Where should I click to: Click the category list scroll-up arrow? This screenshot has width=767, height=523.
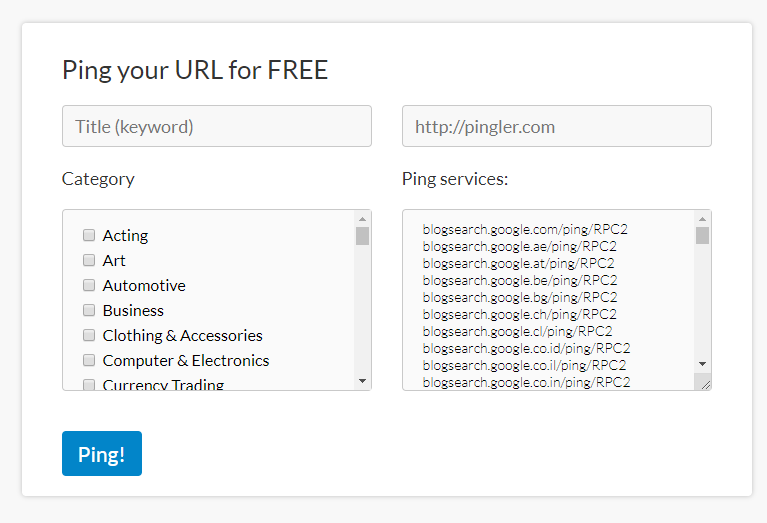[x=362, y=219]
